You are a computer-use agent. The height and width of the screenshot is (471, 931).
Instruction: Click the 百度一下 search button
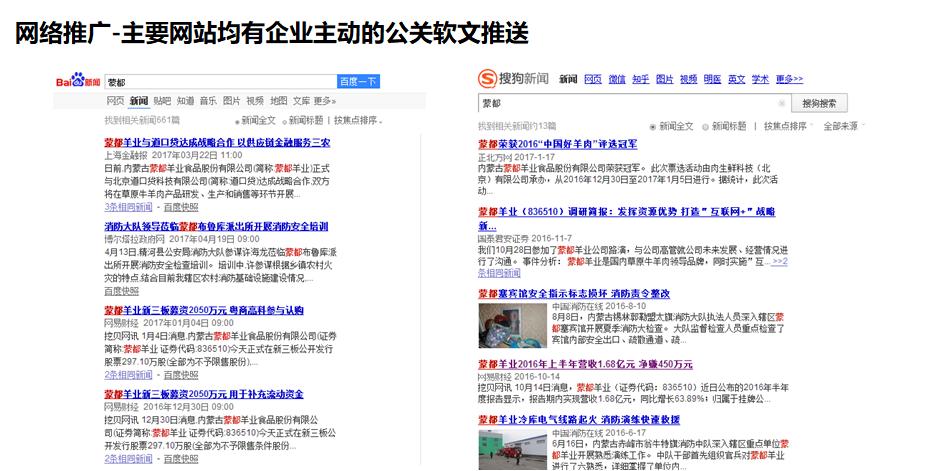point(358,81)
